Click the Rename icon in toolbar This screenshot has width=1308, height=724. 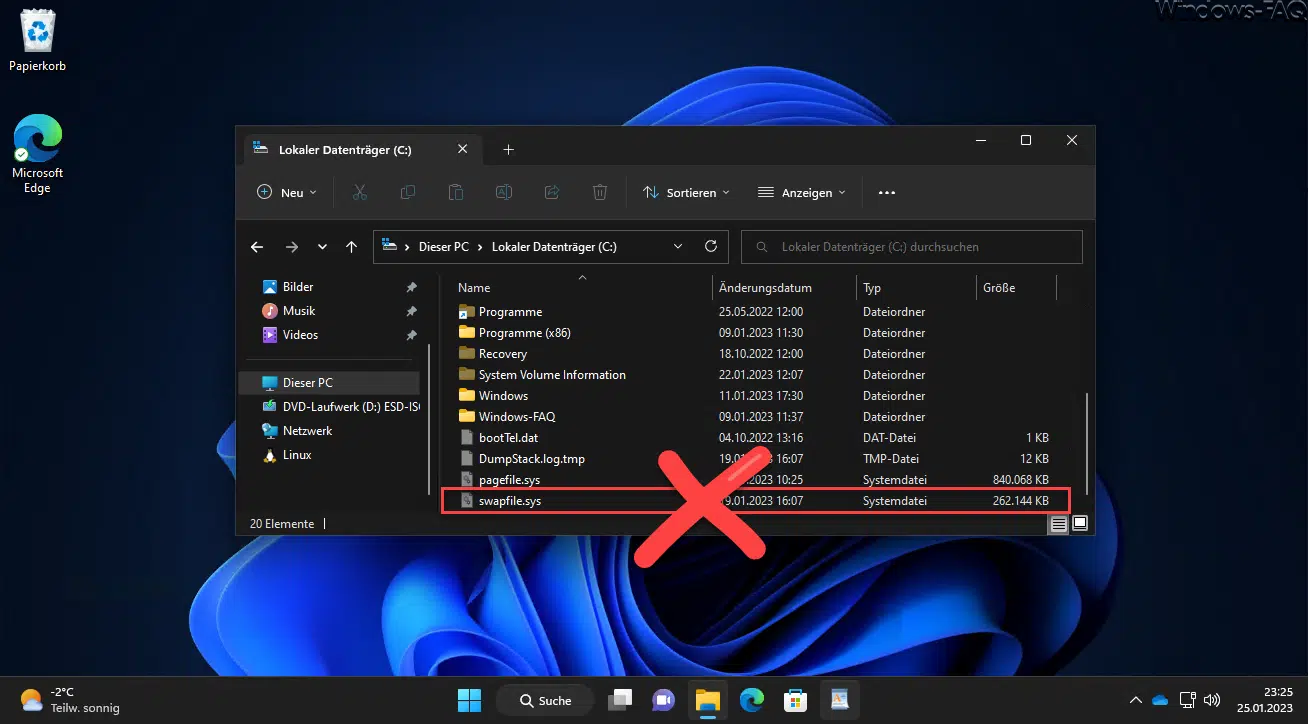pyautogui.click(x=504, y=192)
